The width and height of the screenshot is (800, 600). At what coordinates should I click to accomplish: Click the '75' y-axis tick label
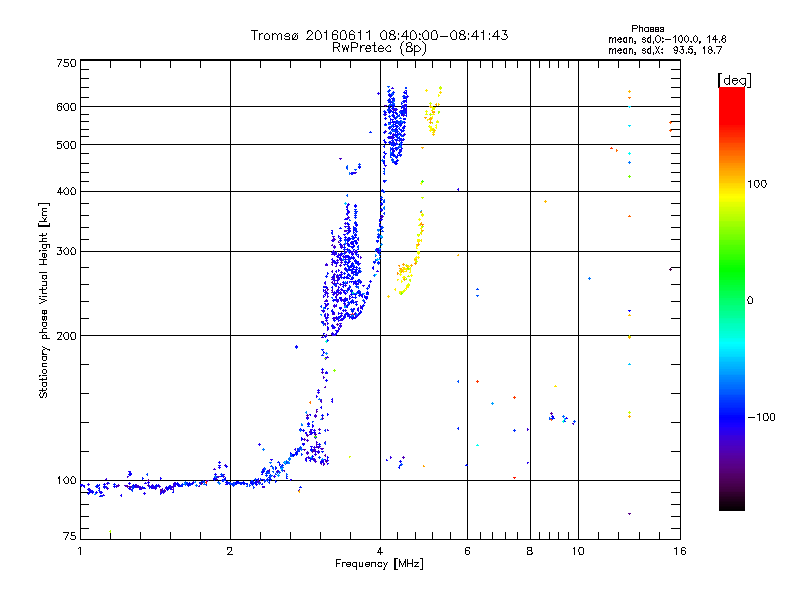coord(70,536)
